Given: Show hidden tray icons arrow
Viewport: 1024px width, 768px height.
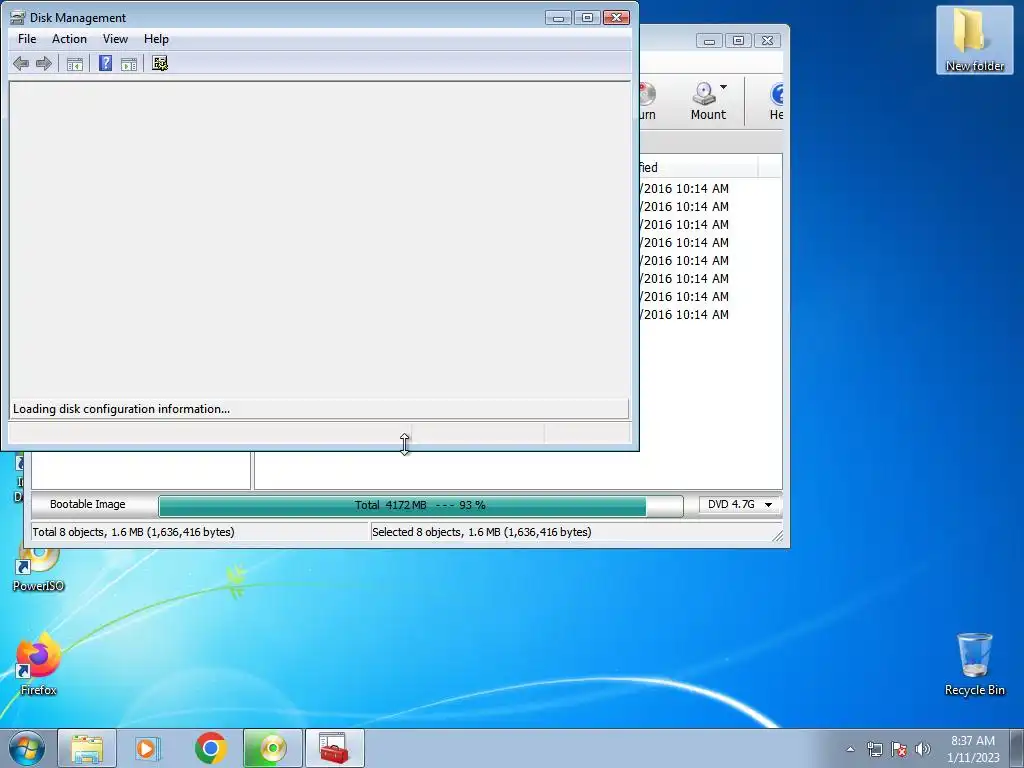Looking at the screenshot, I should point(850,749).
